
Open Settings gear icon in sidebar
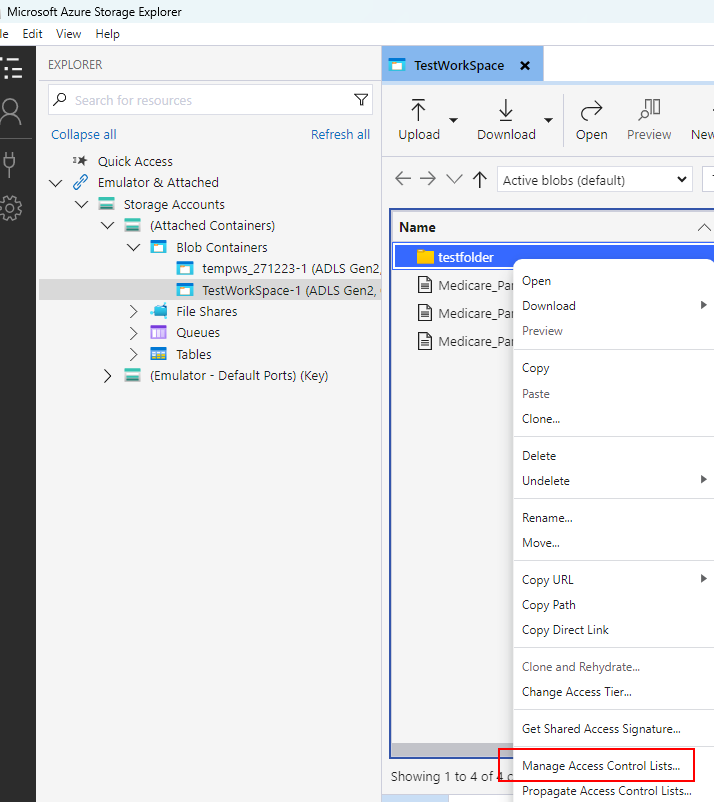click(x=11, y=208)
